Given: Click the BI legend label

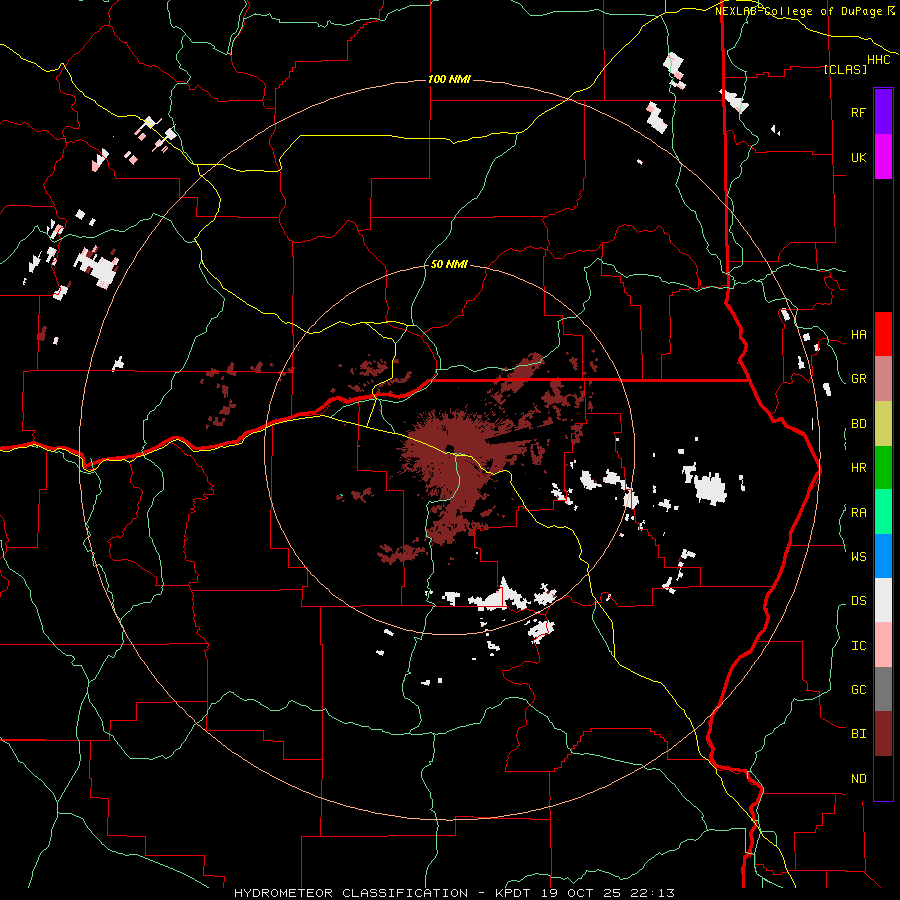Looking at the screenshot, I should pyautogui.click(x=858, y=734).
